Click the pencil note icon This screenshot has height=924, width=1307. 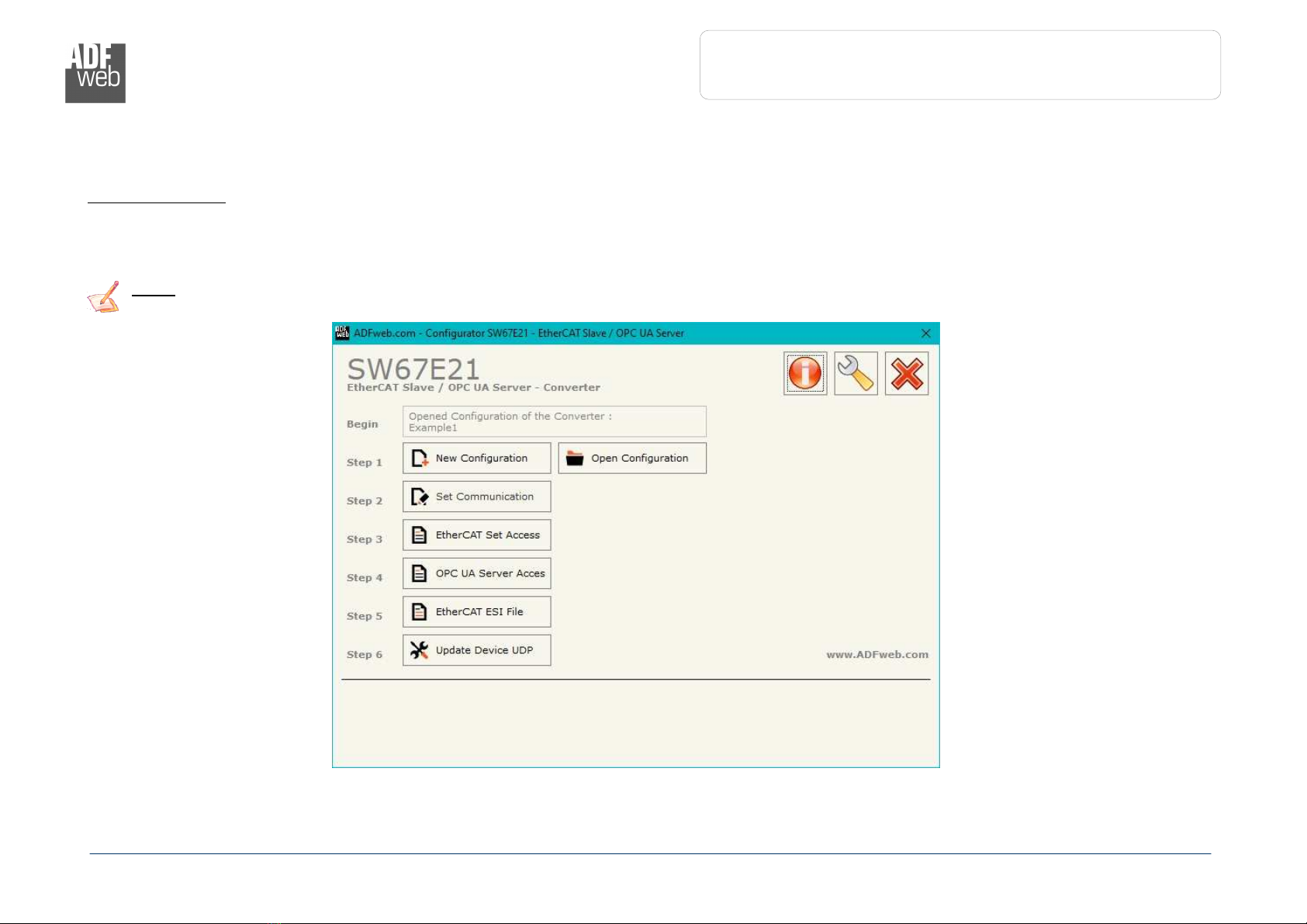104,296
